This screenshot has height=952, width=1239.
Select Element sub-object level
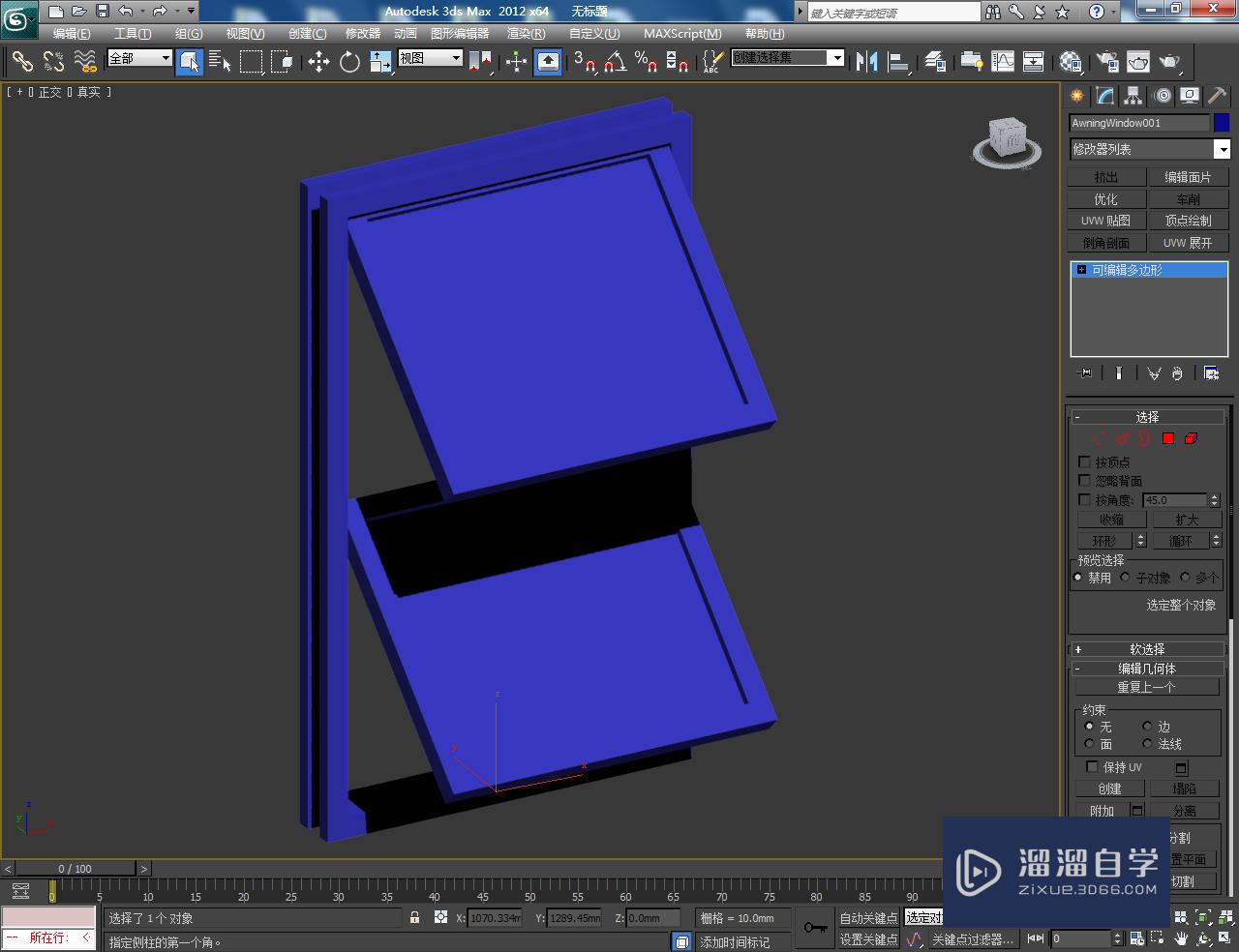click(1192, 438)
